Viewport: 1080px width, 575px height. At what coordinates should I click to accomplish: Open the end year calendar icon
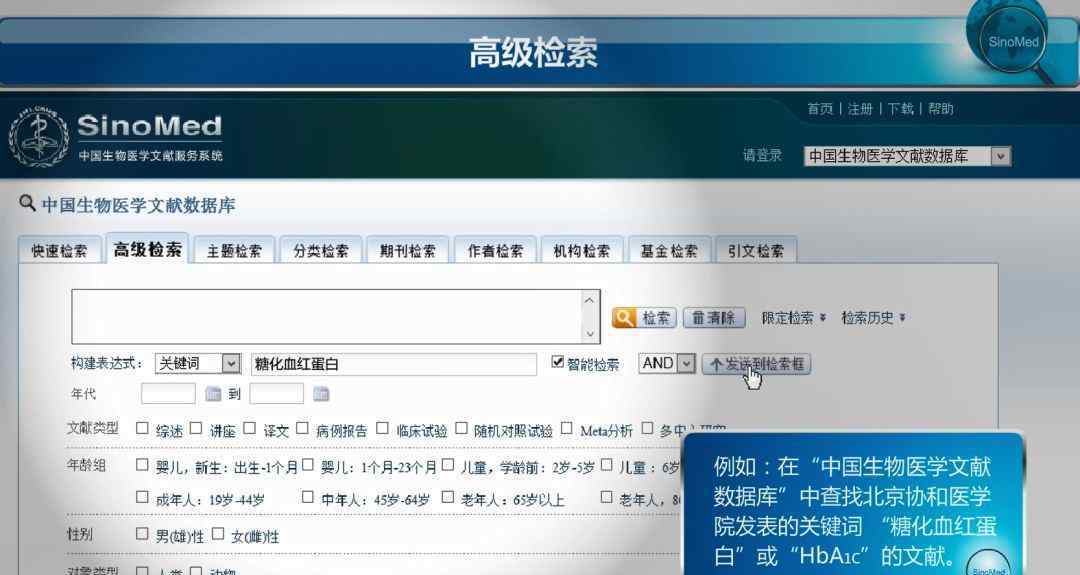(x=321, y=394)
